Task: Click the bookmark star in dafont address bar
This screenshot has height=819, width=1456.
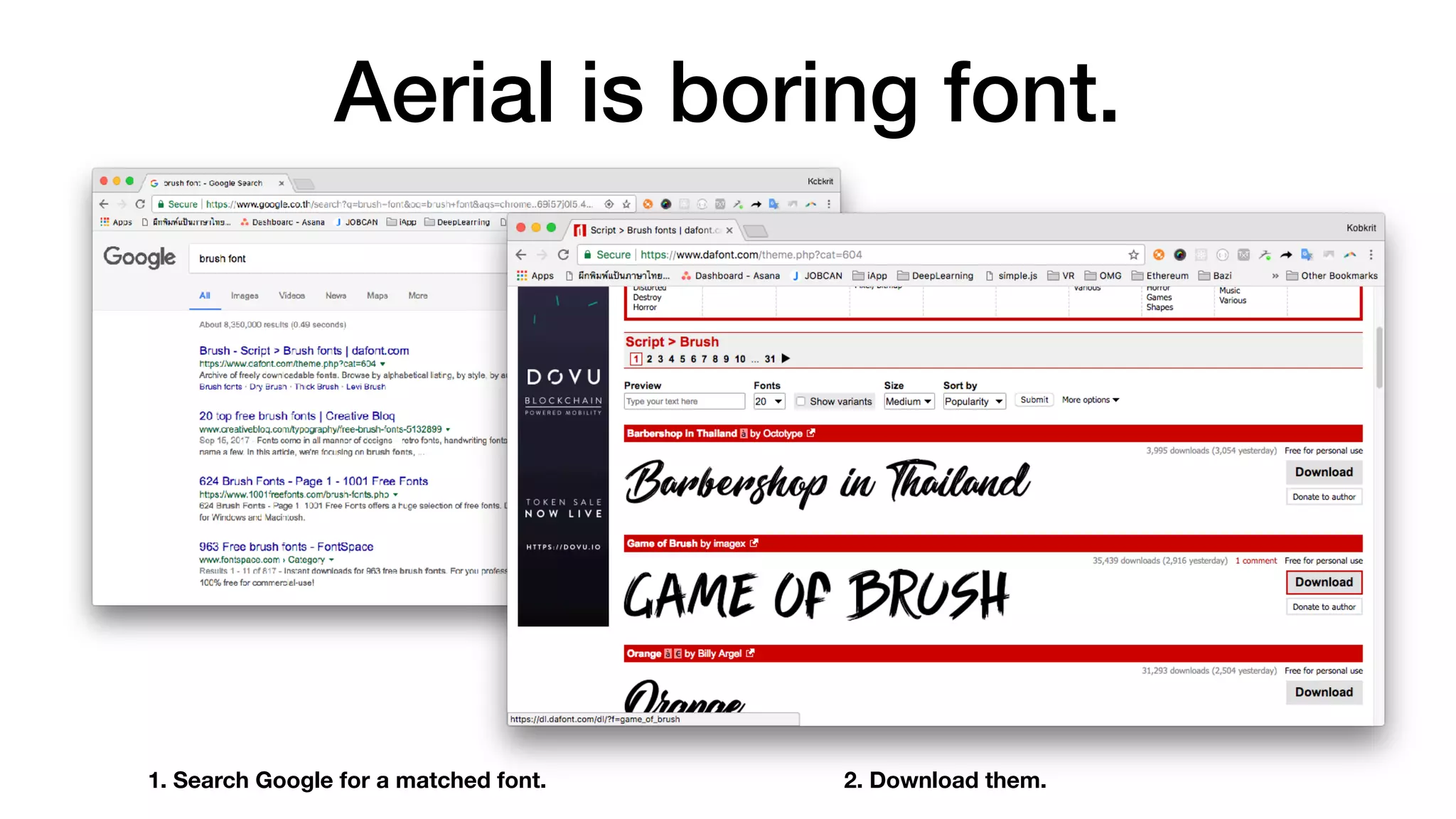Action: 1133,255
